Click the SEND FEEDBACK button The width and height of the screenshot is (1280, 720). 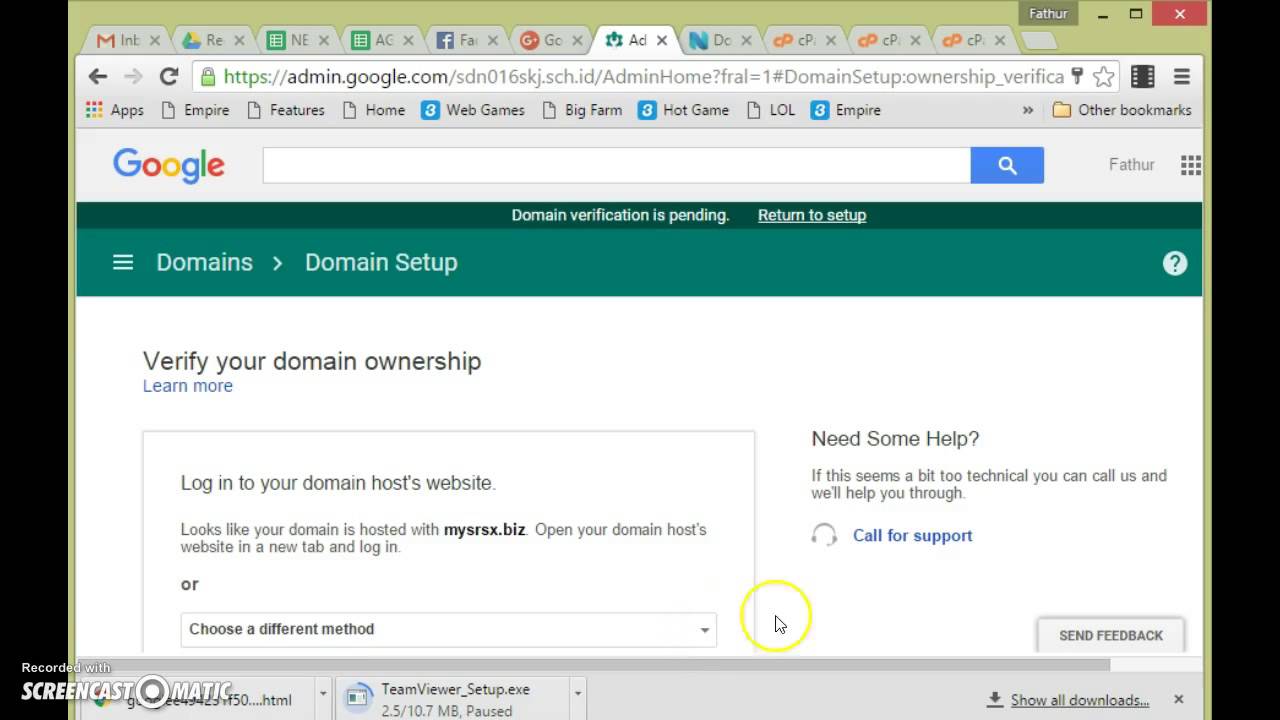point(1111,635)
